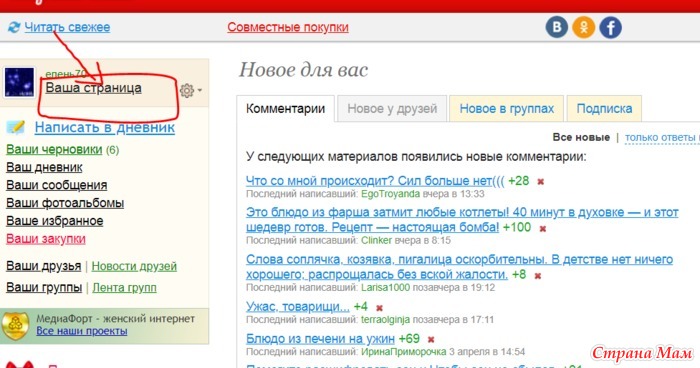Open Лента групп
Viewport: 700px width, 368px height.
pos(124,287)
